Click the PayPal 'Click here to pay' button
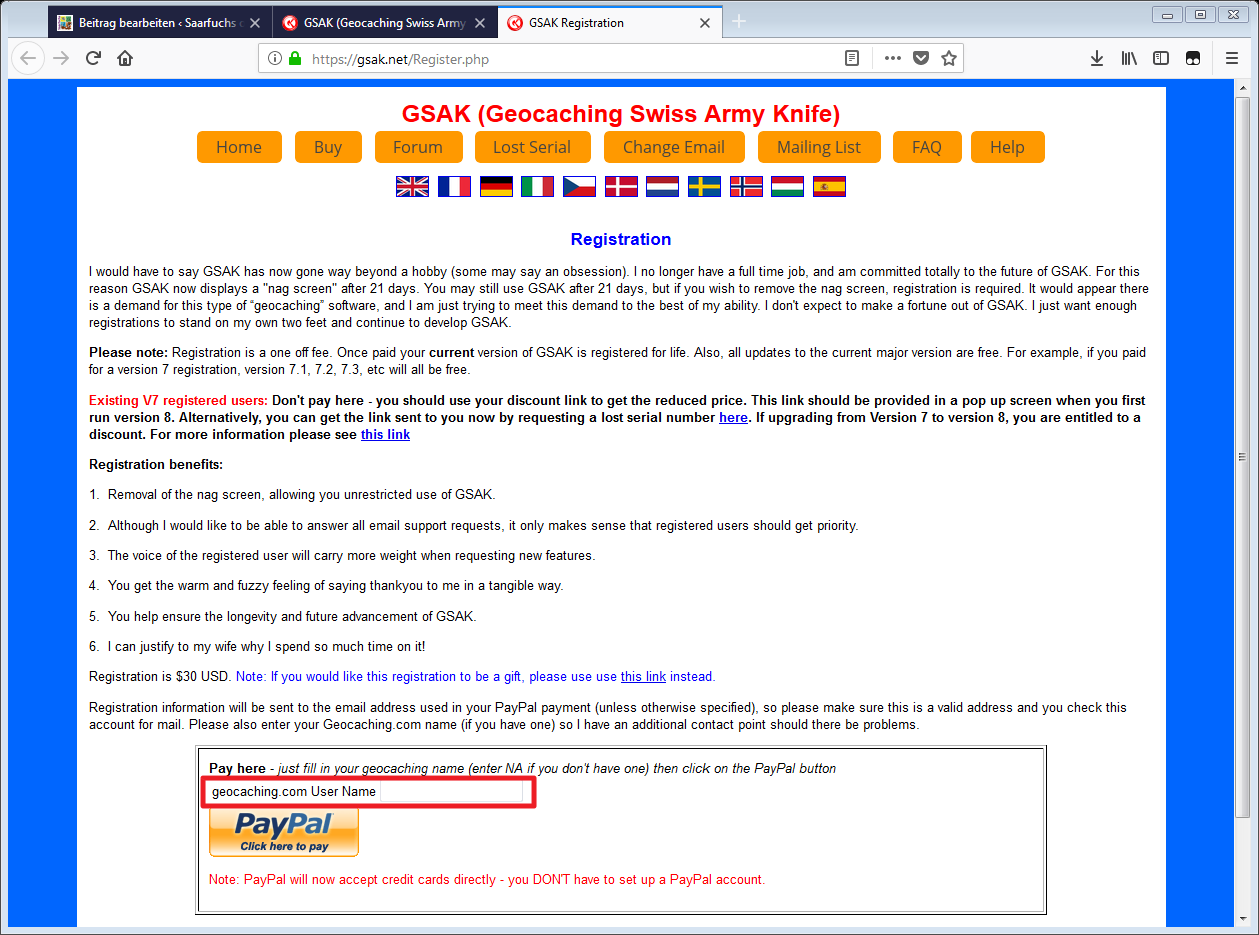Viewport: 1259px width, 935px height. [x=284, y=832]
